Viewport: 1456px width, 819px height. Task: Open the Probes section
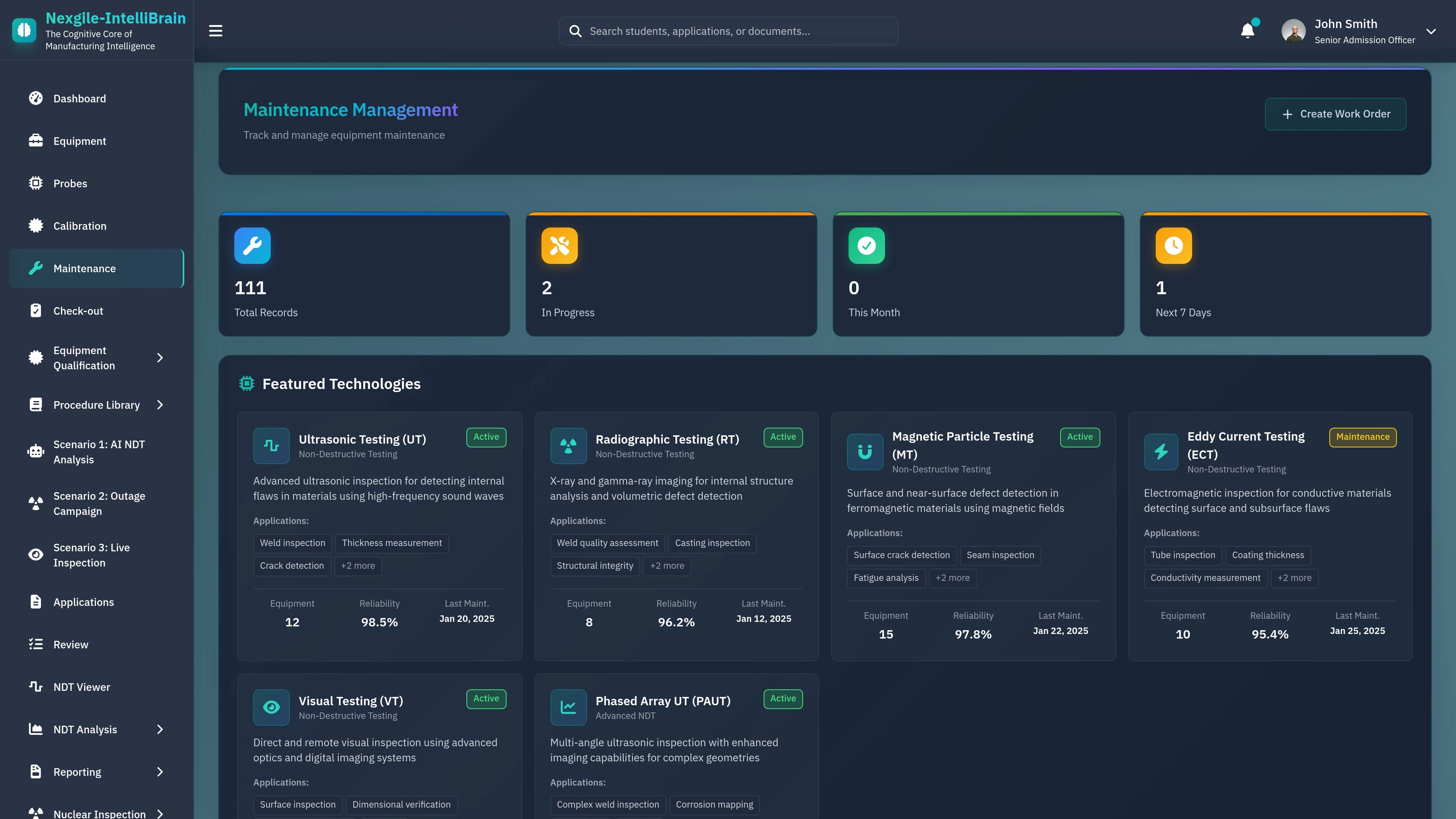pos(70,183)
